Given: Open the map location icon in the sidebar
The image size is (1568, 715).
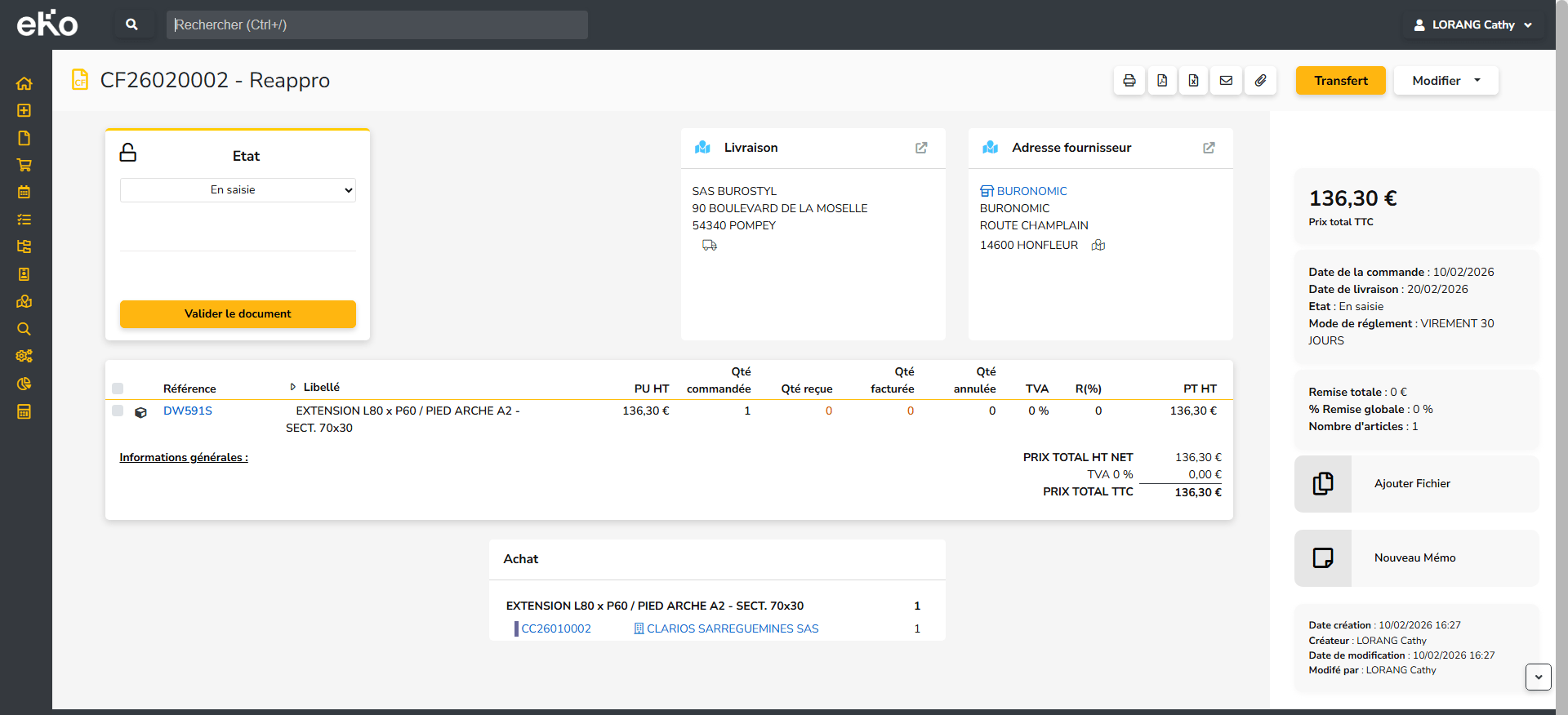Looking at the screenshot, I should tap(24, 301).
